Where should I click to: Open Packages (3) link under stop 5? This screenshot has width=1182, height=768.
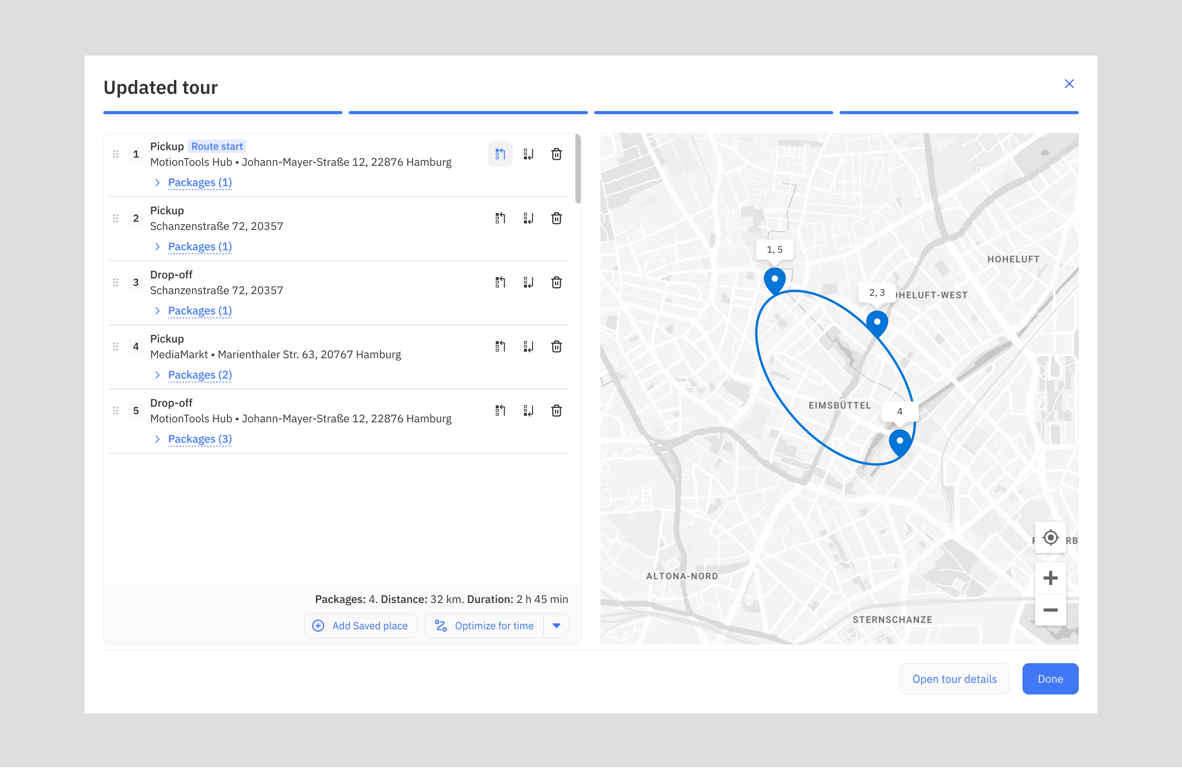200,439
